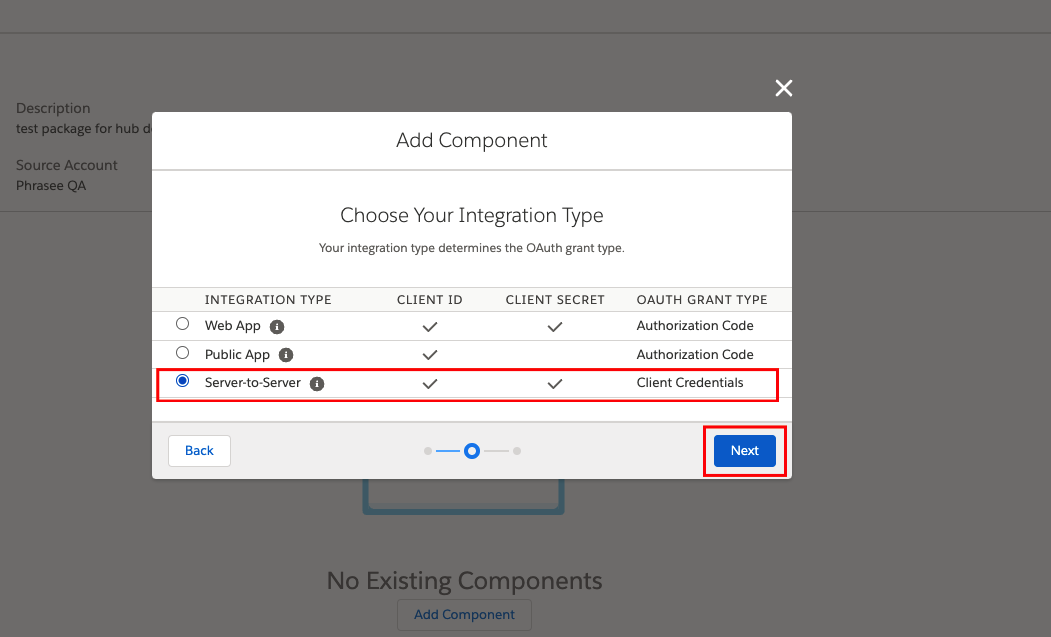Select the Web App radio button
The width and height of the screenshot is (1051, 637).
tap(181, 323)
